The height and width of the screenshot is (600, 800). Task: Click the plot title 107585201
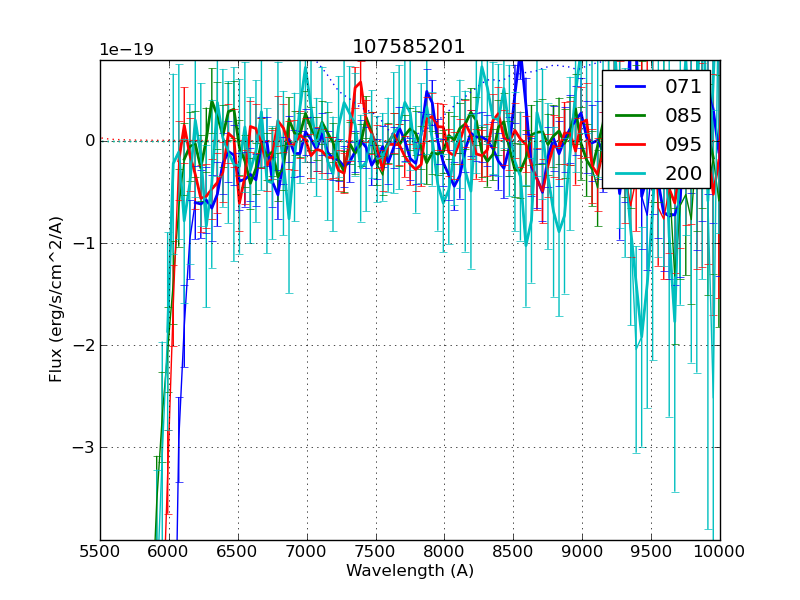[x=409, y=47]
